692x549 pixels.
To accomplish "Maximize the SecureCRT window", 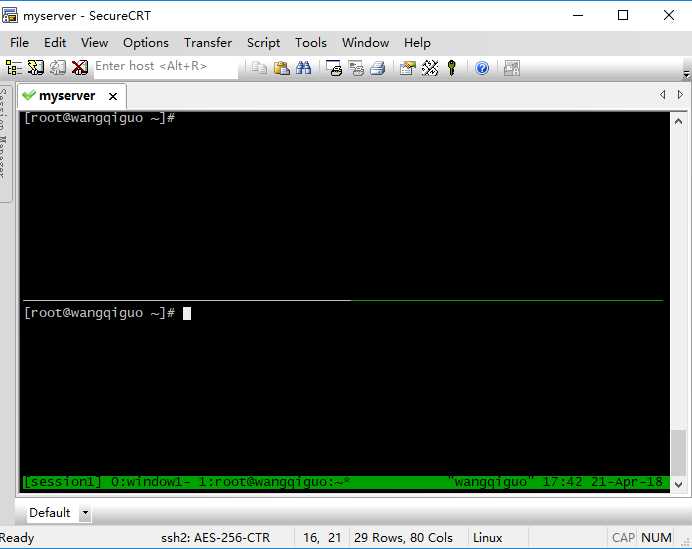I will (x=623, y=15).
